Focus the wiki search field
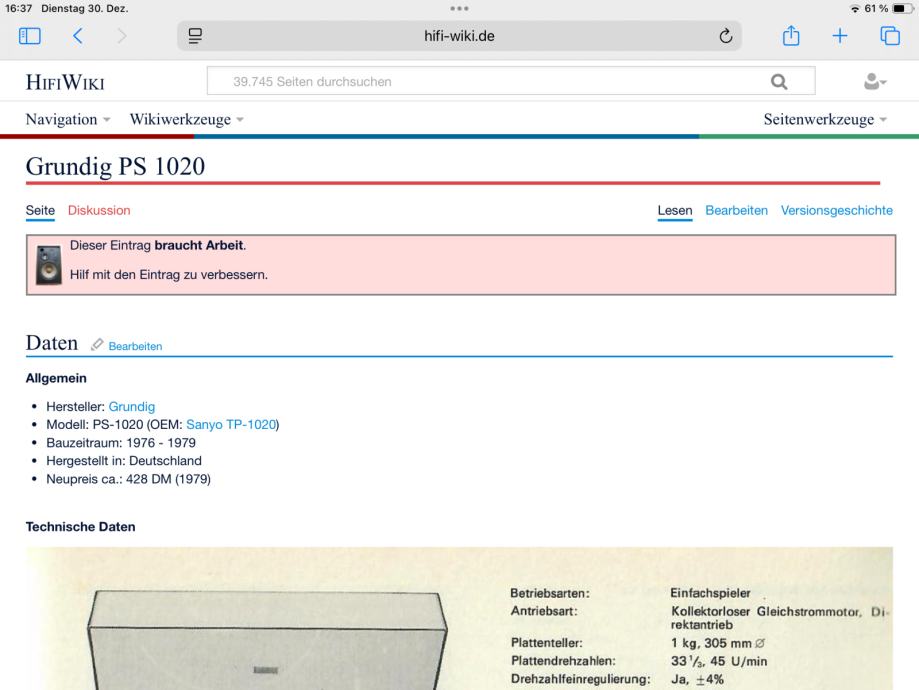The height and width of the screenshot is (690, 919). pos(510,81)
